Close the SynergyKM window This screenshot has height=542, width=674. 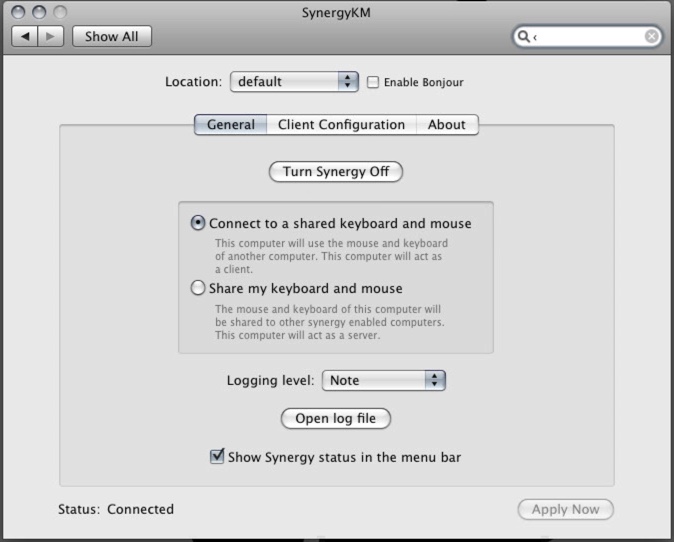(18, 12)
